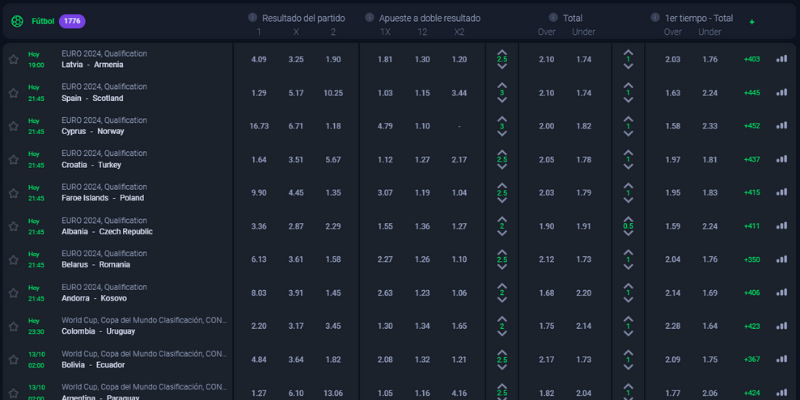
Task: Bet on Kosovo win at 1.45
Action: (x=333, y=293)
